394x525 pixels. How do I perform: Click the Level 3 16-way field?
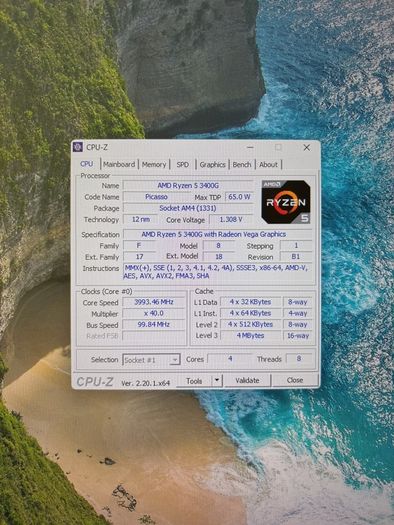click(x=298, y=335)
